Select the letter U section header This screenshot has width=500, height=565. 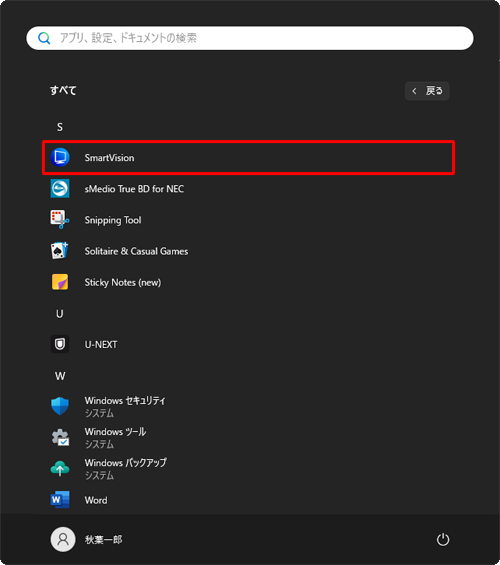coord(60,314)
